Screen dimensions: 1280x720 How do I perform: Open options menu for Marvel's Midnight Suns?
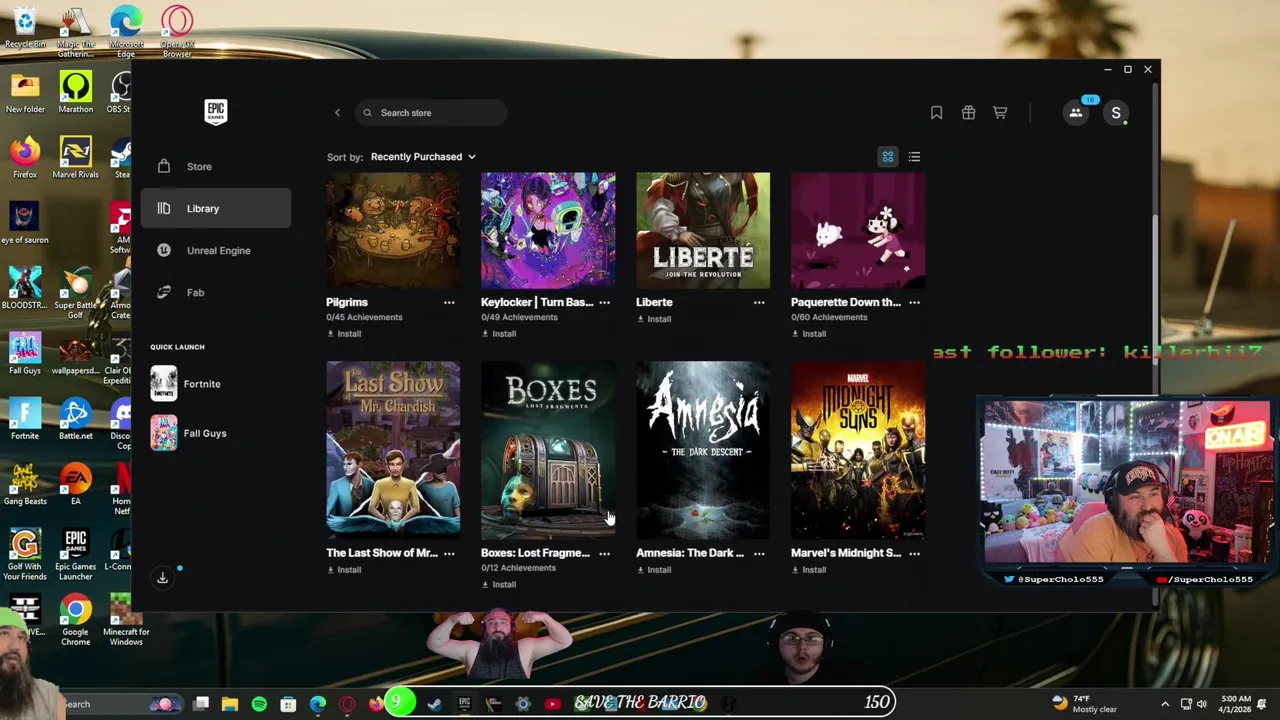[914, 553]
